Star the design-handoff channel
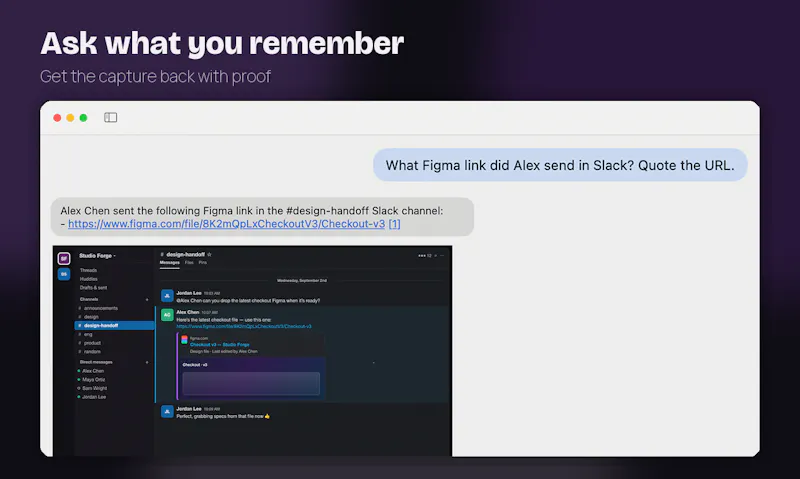800x479 pixels. click(209, 254)
